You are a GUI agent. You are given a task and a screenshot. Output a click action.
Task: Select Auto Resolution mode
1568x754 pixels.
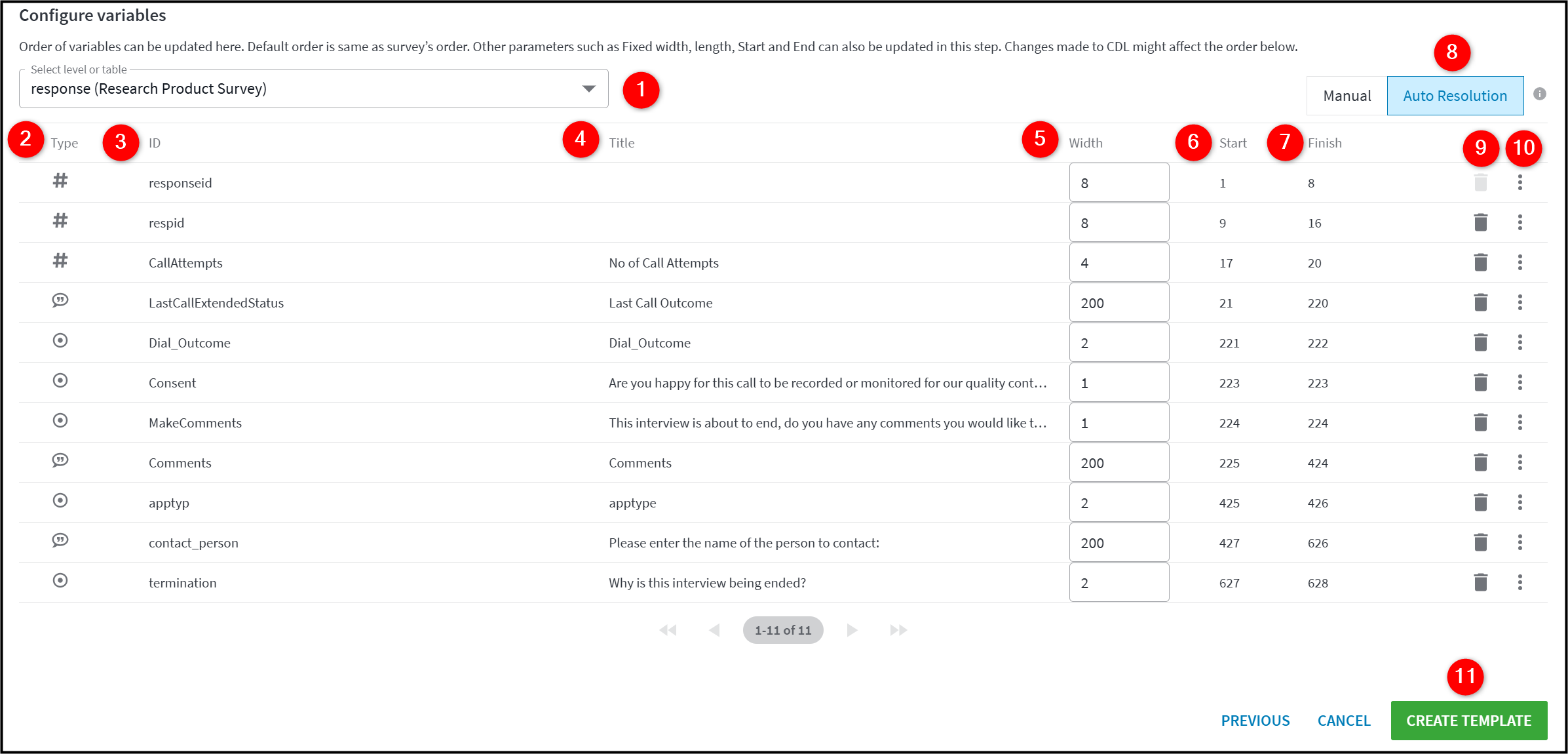(x=1455, y=96)
